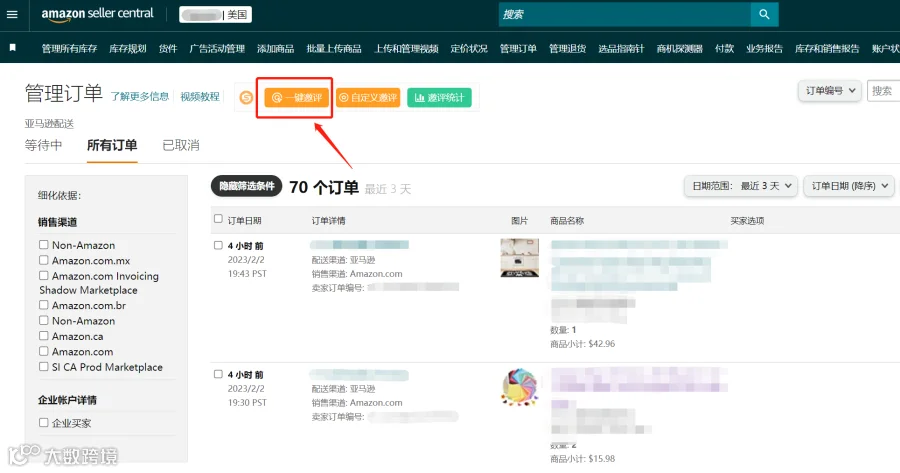The height and width of the screenshot is (473, 900).
Task: Open the 订单日期 (降序) sort dropdown
Action: coord(849,186)
